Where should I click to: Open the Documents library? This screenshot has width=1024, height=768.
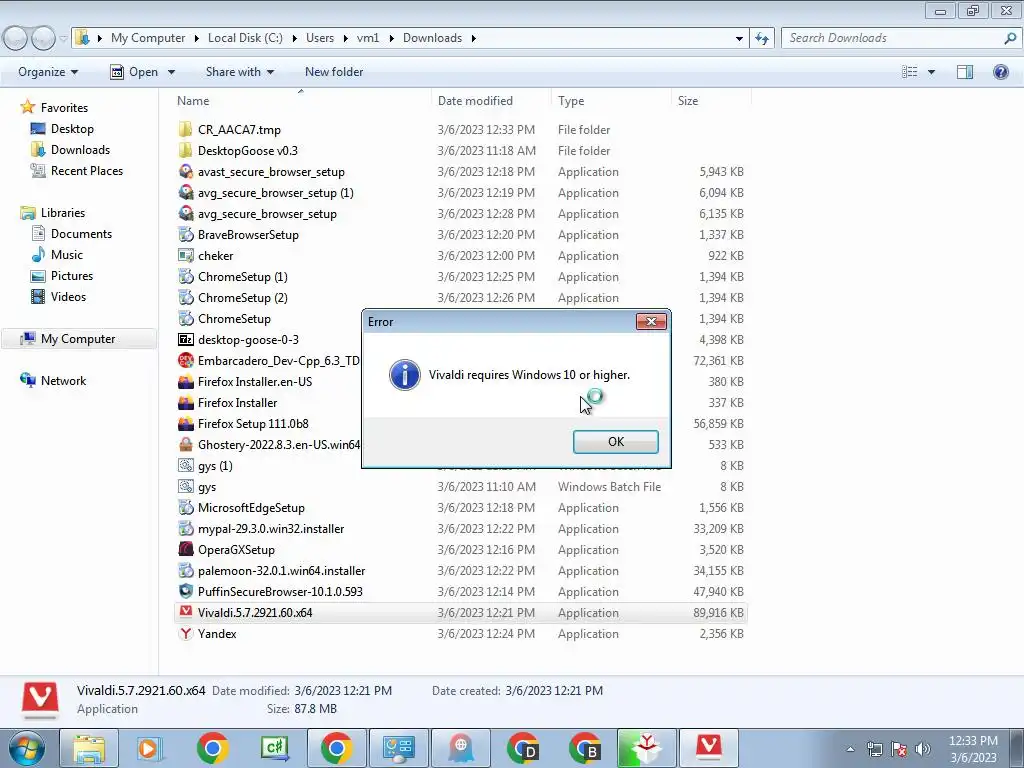click(81, 234)
